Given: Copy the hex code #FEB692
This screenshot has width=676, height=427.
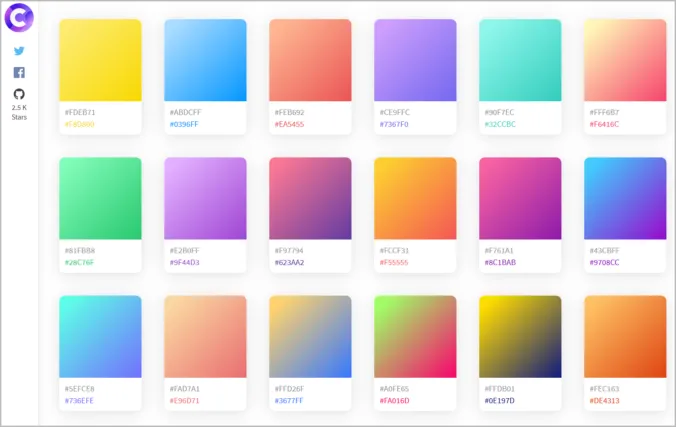Looking at the screenshot, I should [289, 112].
